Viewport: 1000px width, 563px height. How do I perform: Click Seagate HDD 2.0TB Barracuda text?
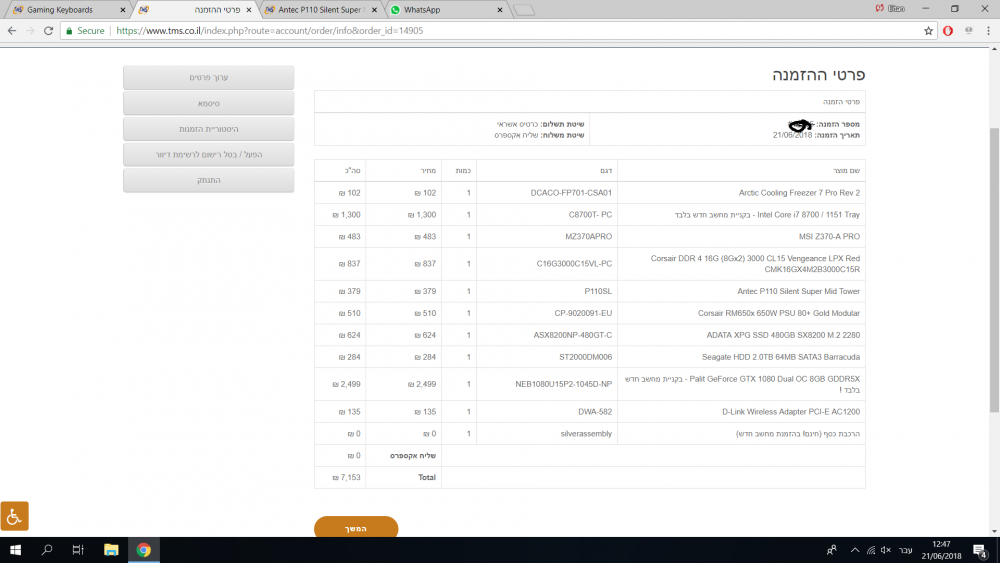point(781,357)
